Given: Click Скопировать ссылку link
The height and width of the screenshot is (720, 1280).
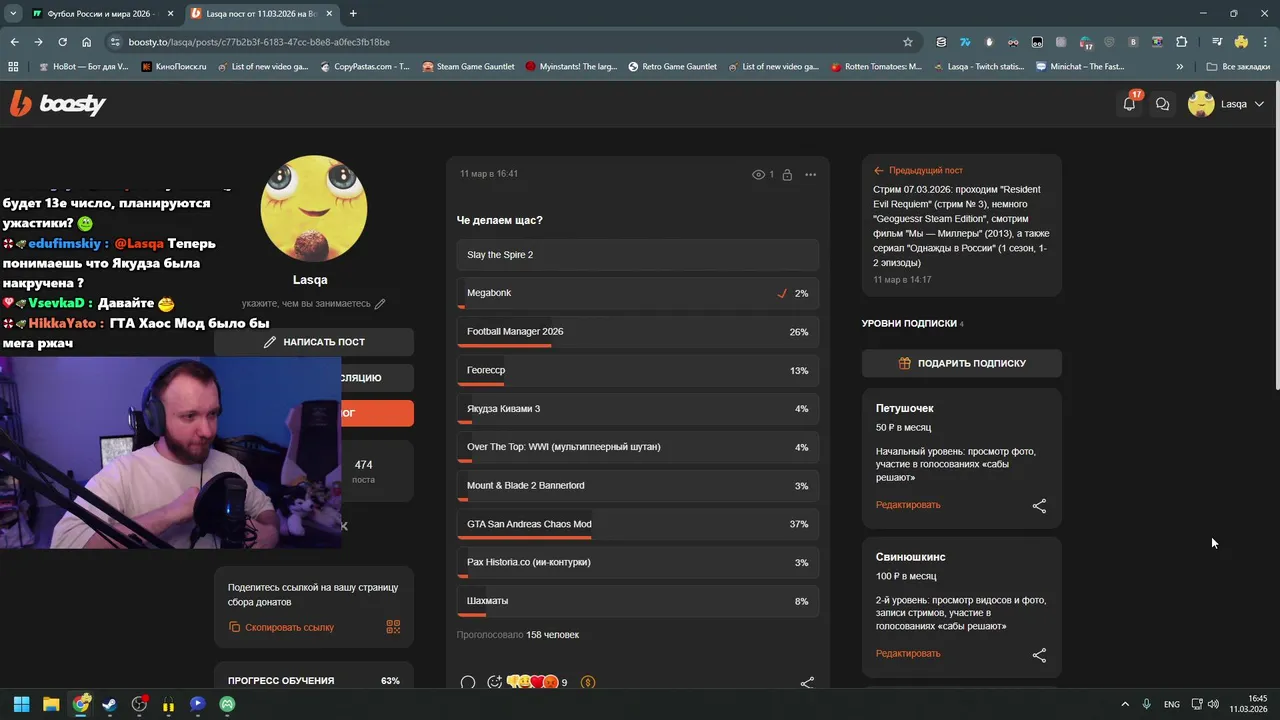Looking at the screenshot, I should [x=281, y=628].
